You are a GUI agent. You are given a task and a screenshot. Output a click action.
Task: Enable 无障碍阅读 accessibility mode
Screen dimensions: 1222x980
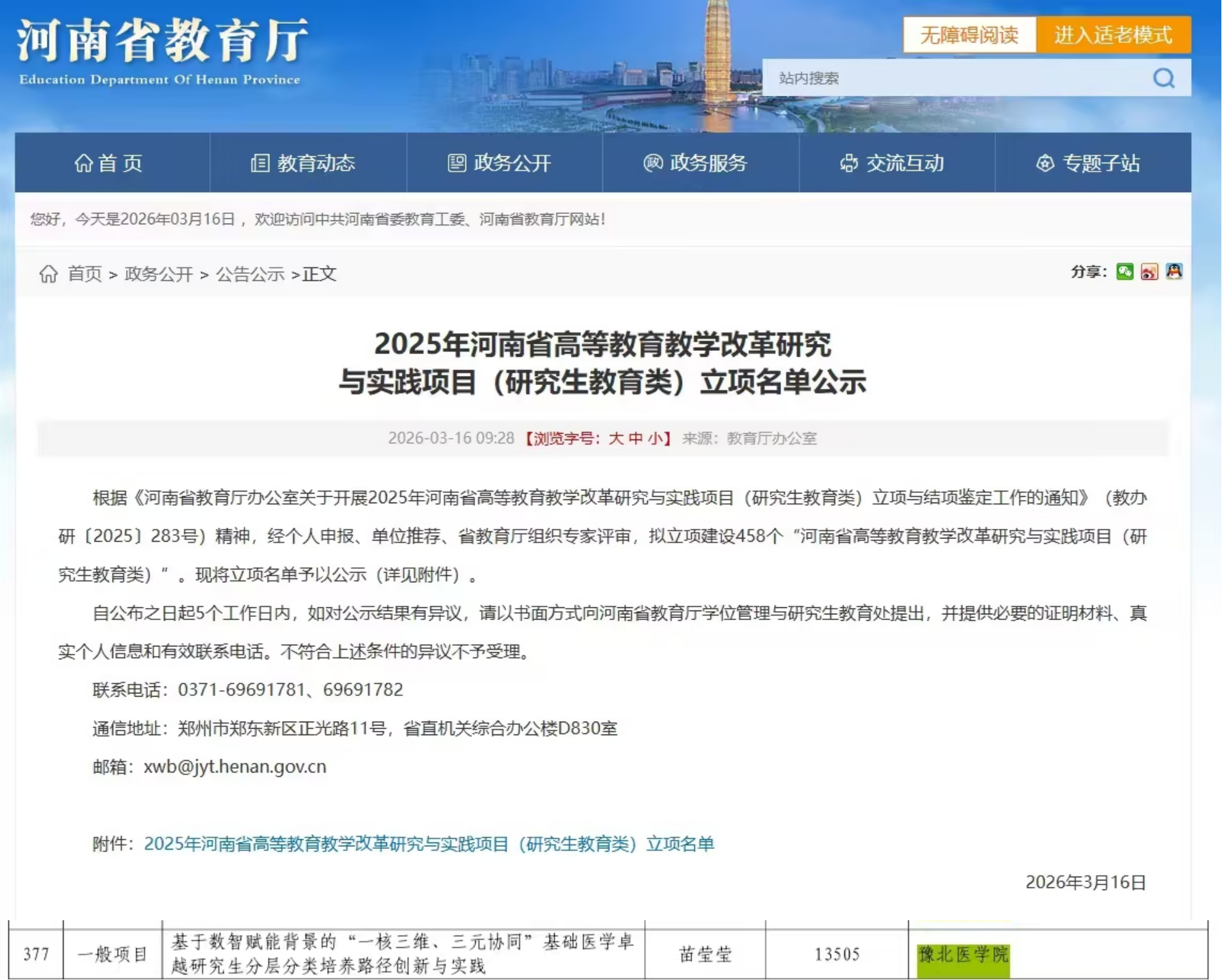969,35
